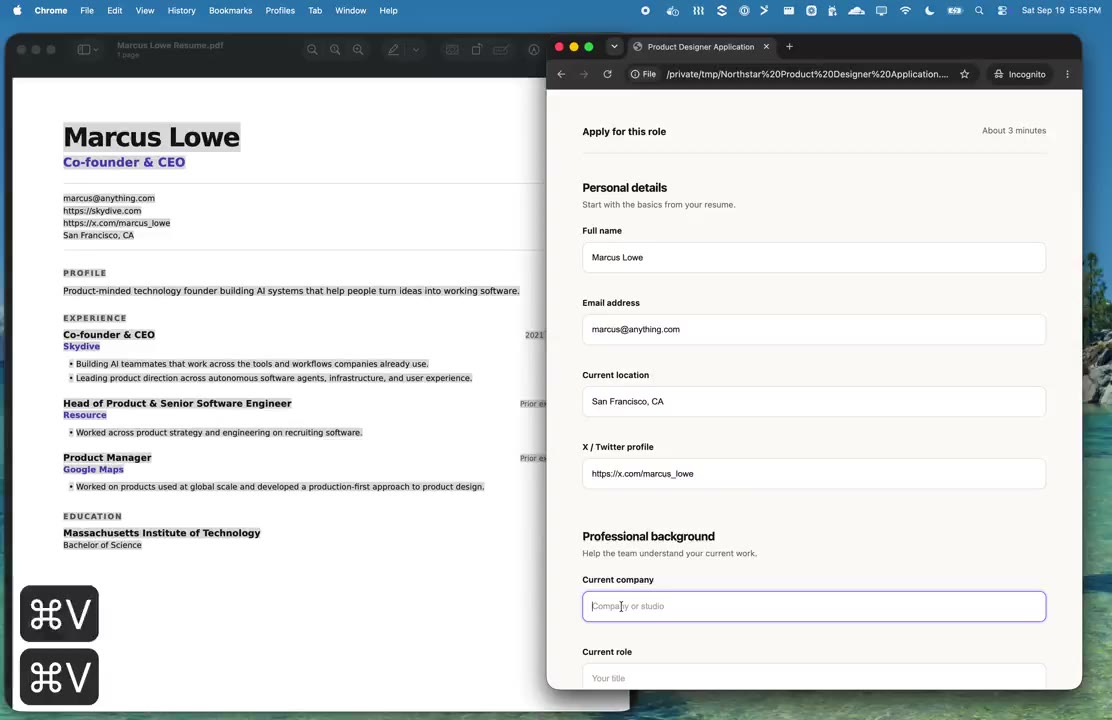
Task: Open the sidebar view menu in Preview
Action: point(87,50)
